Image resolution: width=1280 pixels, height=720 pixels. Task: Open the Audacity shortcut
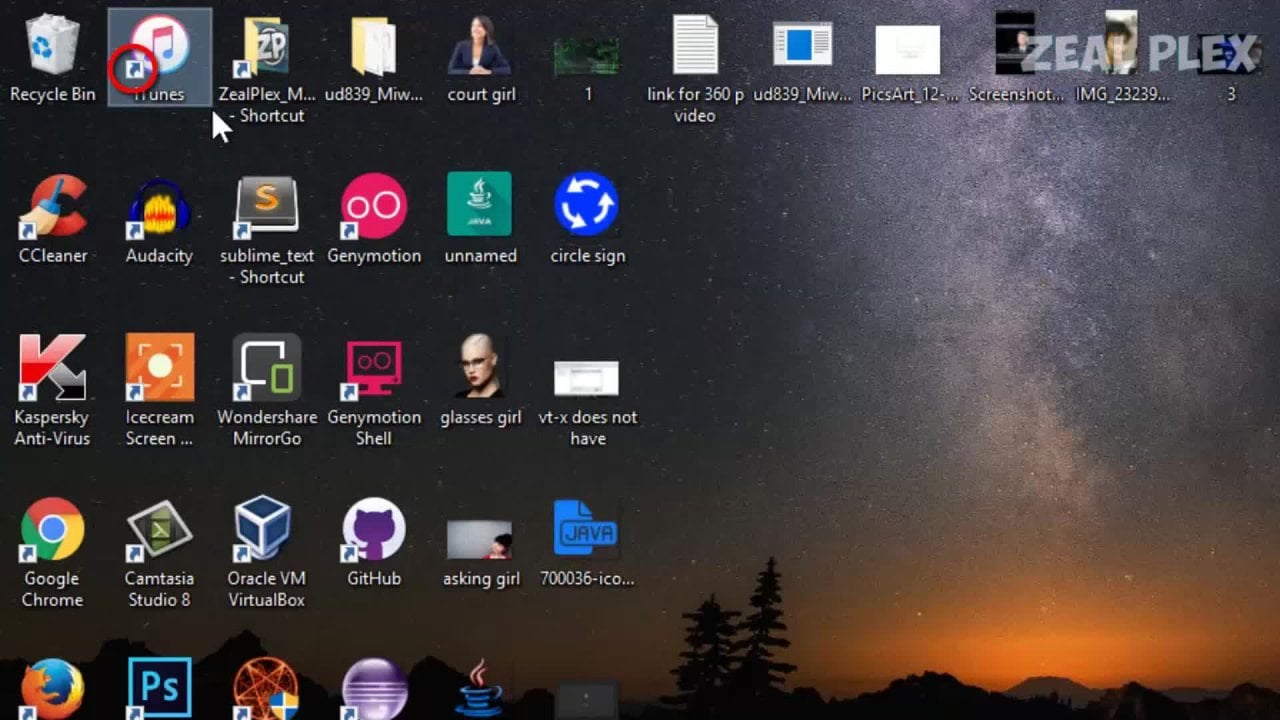[159, 208]
